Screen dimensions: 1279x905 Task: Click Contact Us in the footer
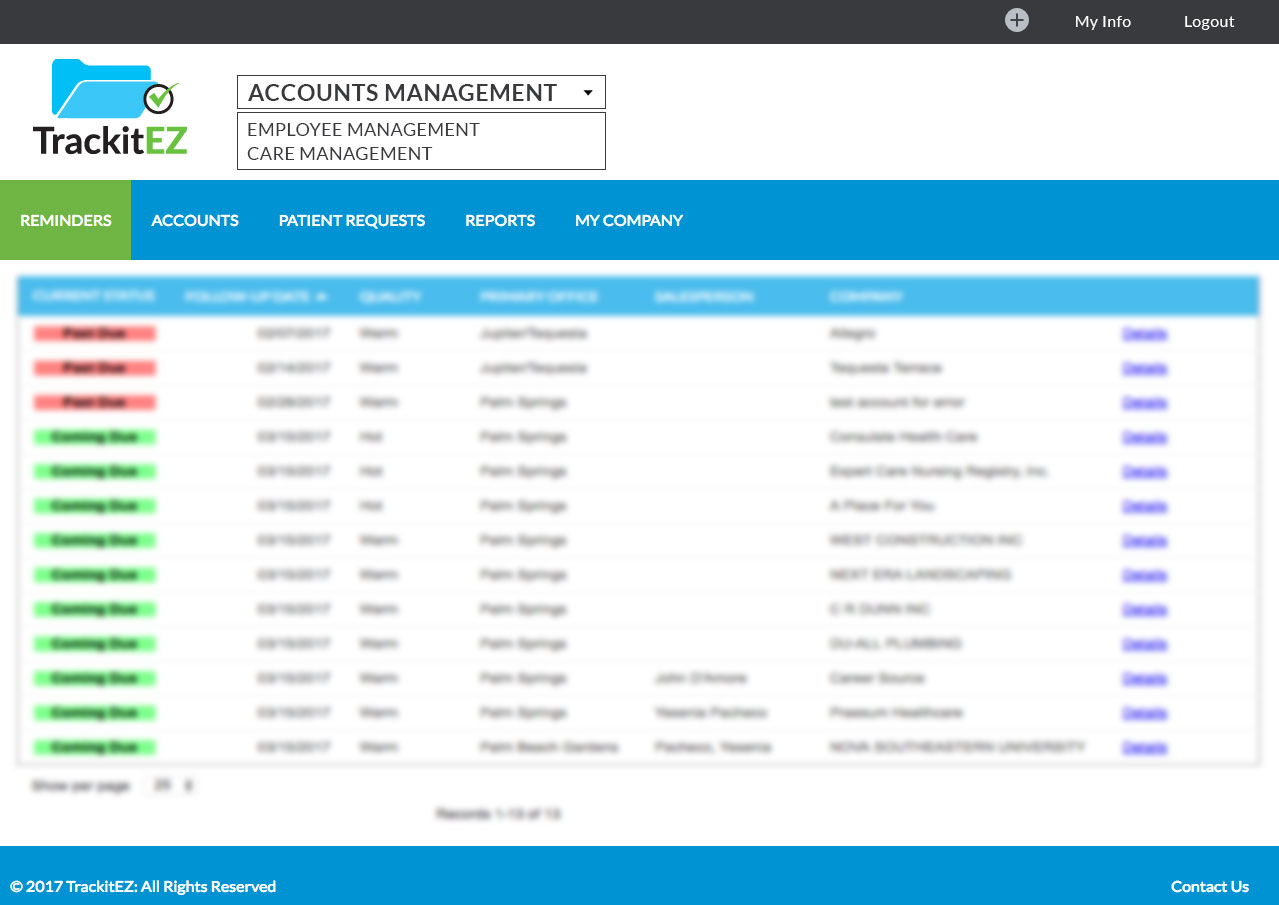1209,886
